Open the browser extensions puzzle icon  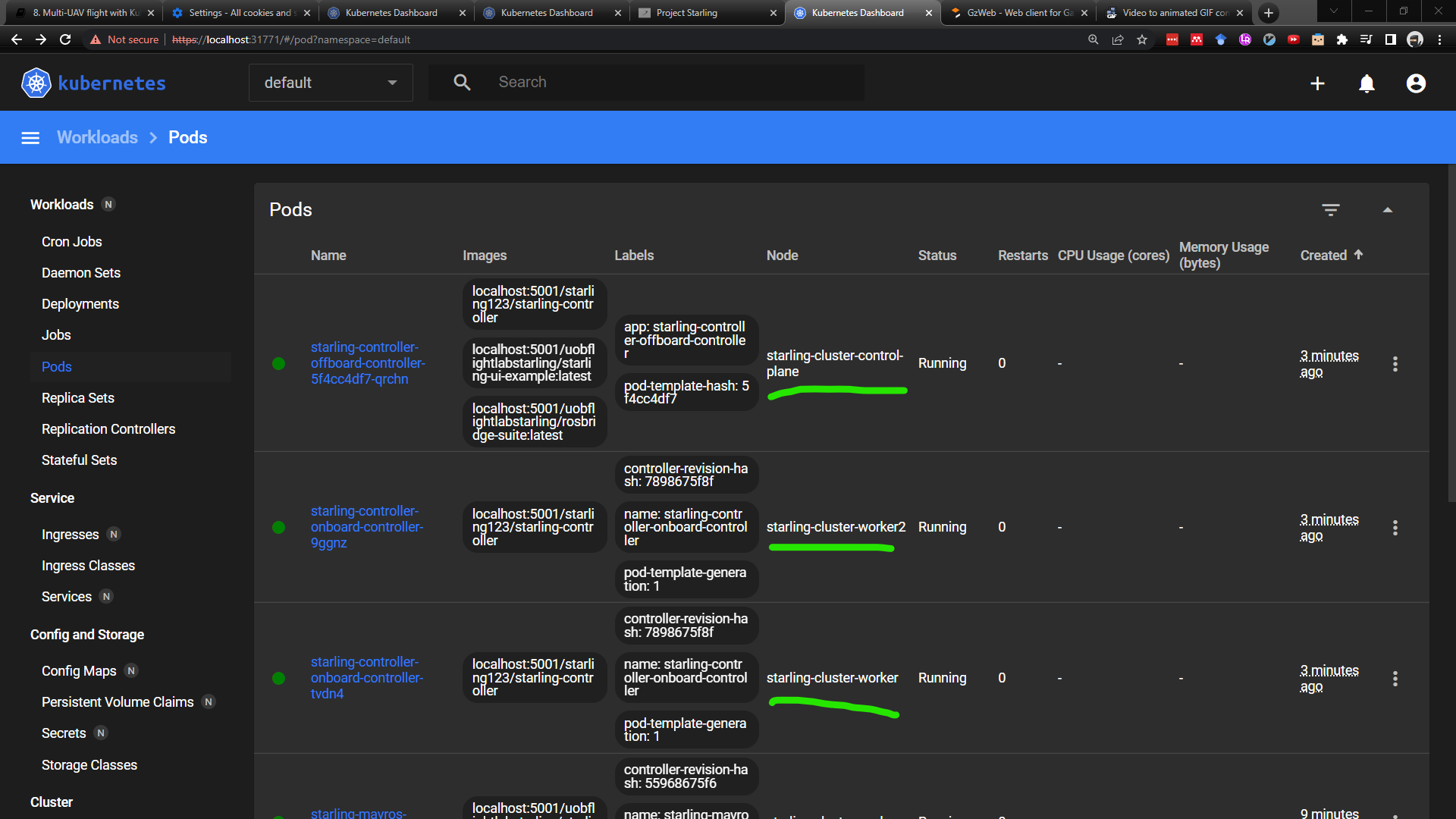coord(1342,39)
